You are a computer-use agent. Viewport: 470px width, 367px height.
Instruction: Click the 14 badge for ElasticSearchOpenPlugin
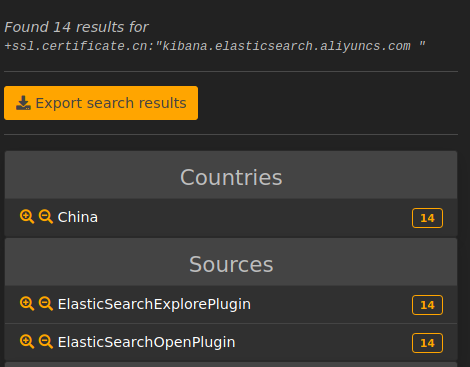427,343
